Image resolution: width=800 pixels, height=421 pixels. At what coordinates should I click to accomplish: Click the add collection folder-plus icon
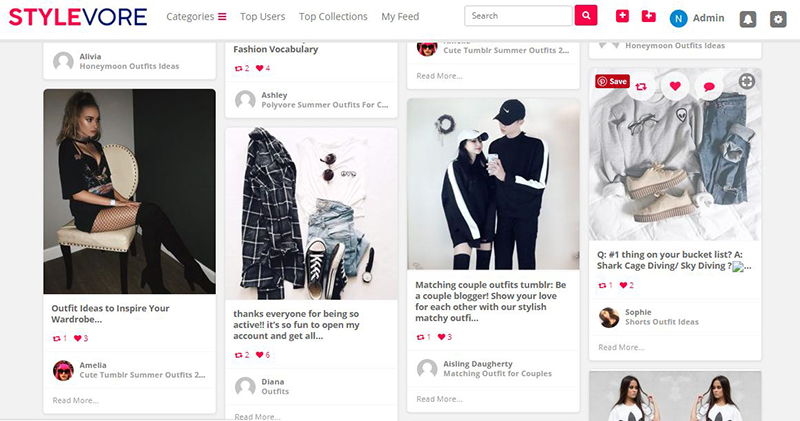[x=648, y=16]
